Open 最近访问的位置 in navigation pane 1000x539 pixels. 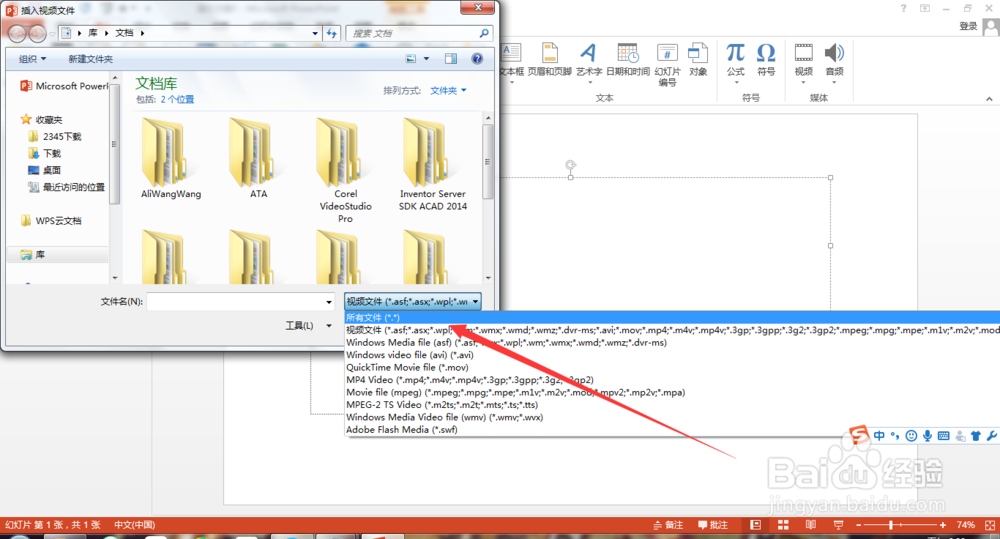[66, 187]
